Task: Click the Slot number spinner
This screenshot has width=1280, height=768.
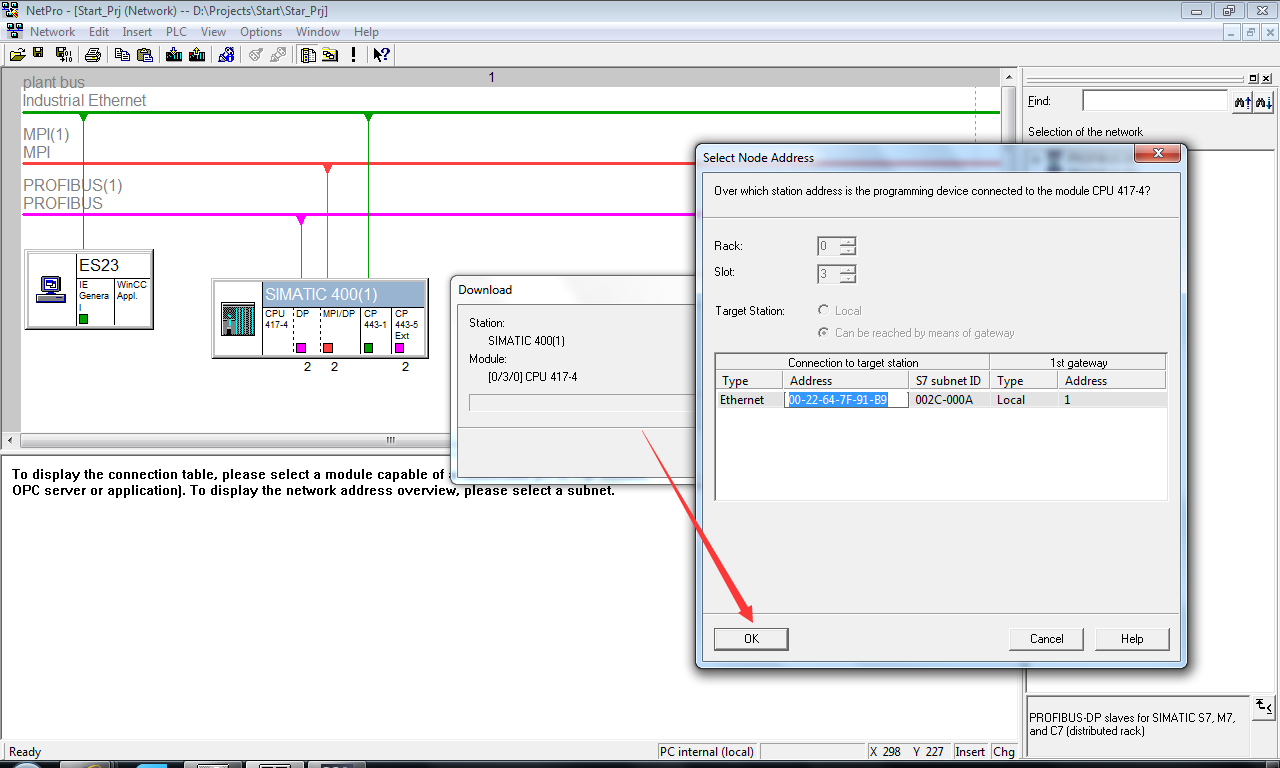Action: 848,274
